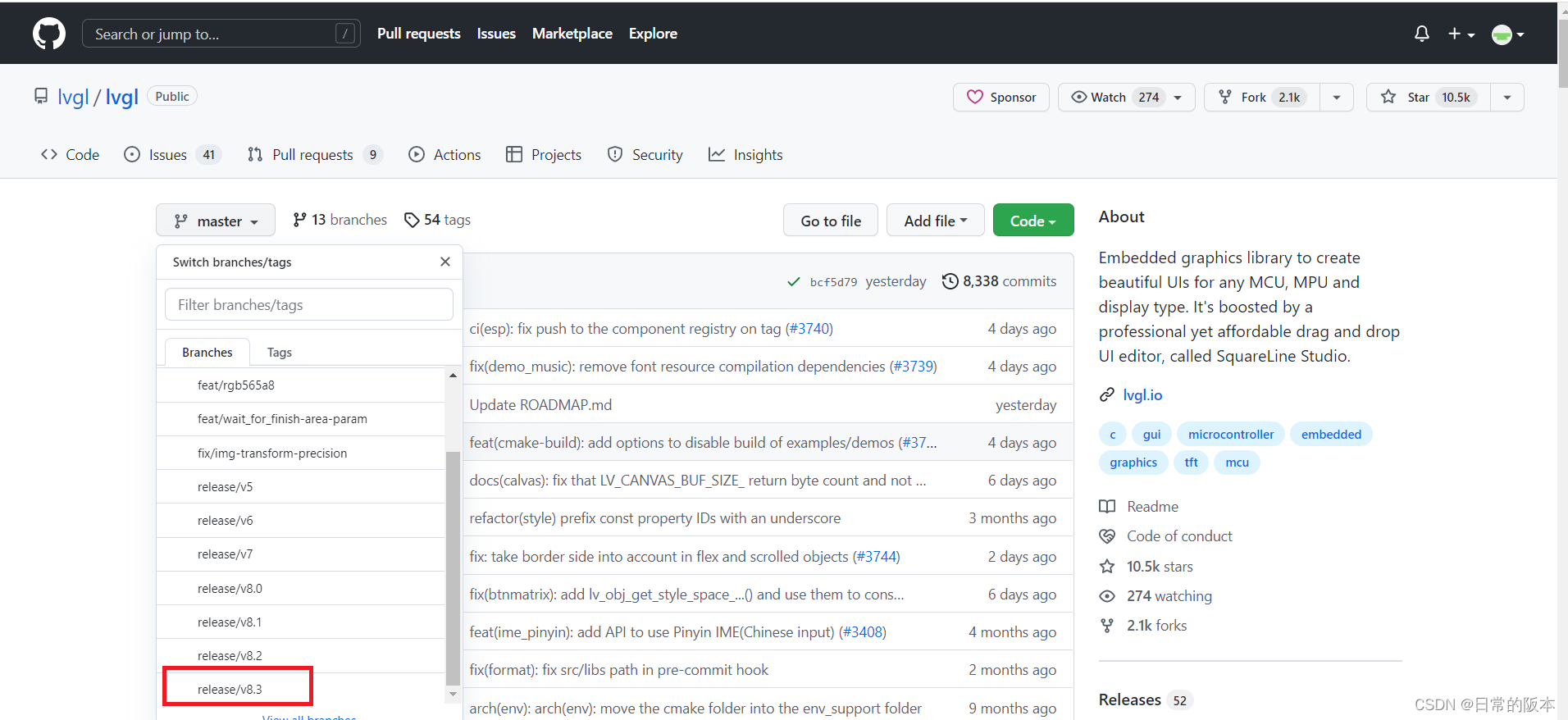The width and height of the screenshot is (1568, 720).
Task: Open the repository Pull requests tab with 9
Action: pyautogui.click(x=315, y=154)
